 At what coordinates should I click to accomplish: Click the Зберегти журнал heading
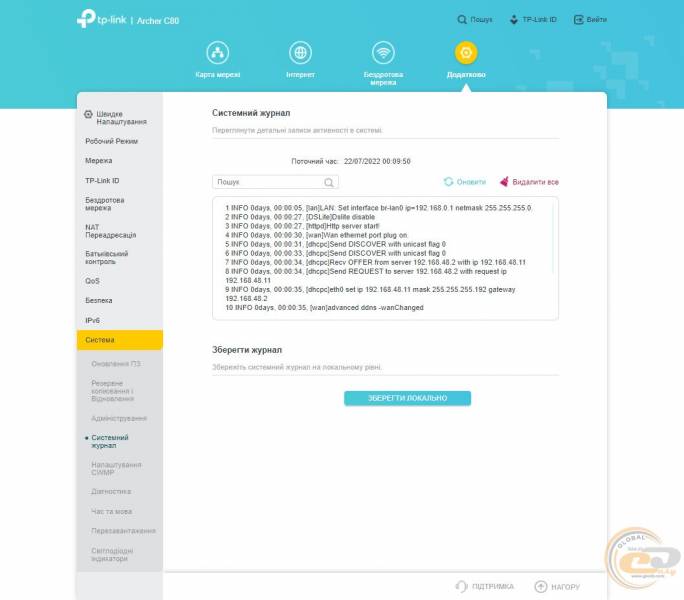click(x=247, y=350)
